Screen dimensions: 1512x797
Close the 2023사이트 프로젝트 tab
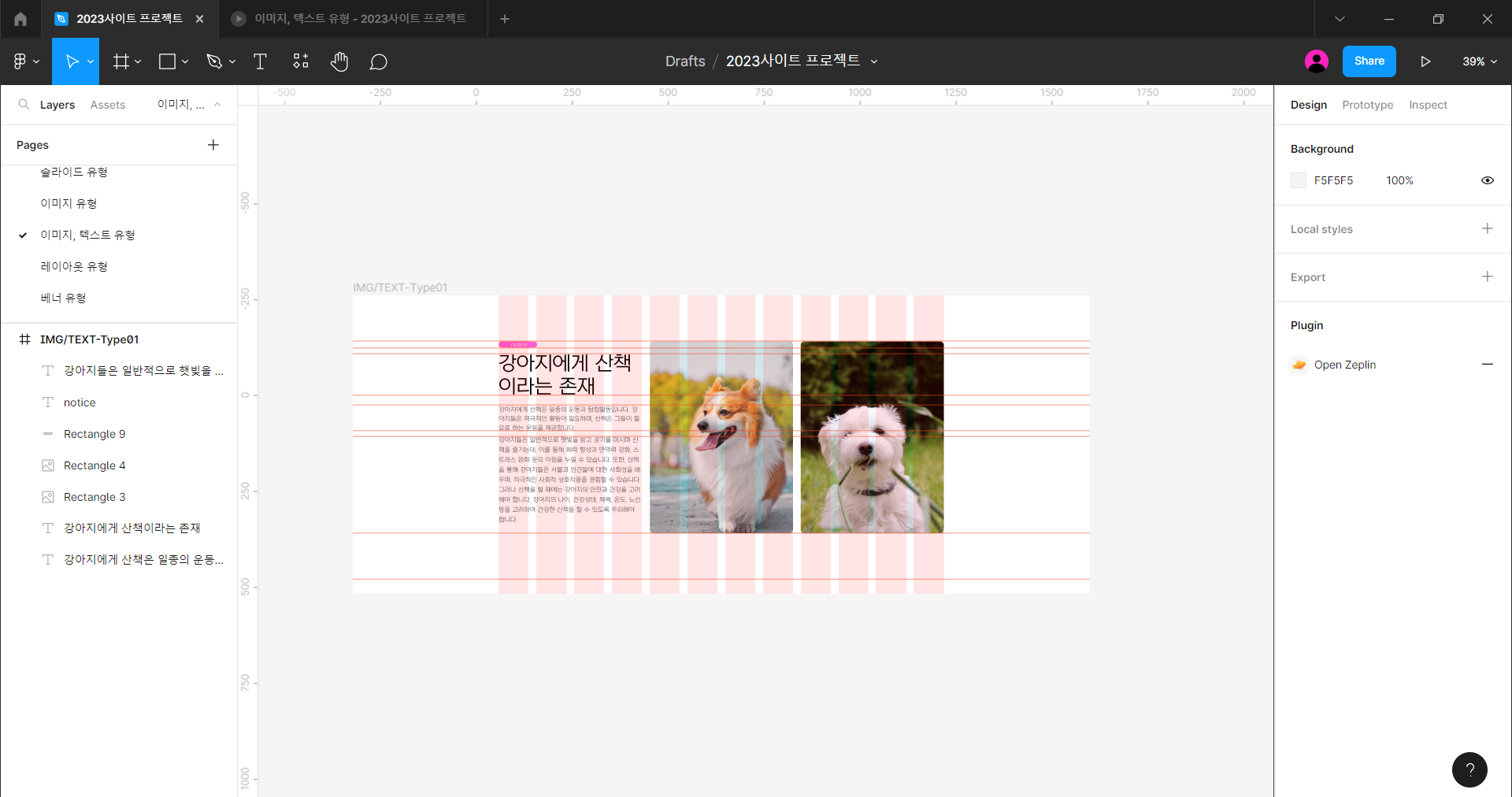click(x=200, y=19)
